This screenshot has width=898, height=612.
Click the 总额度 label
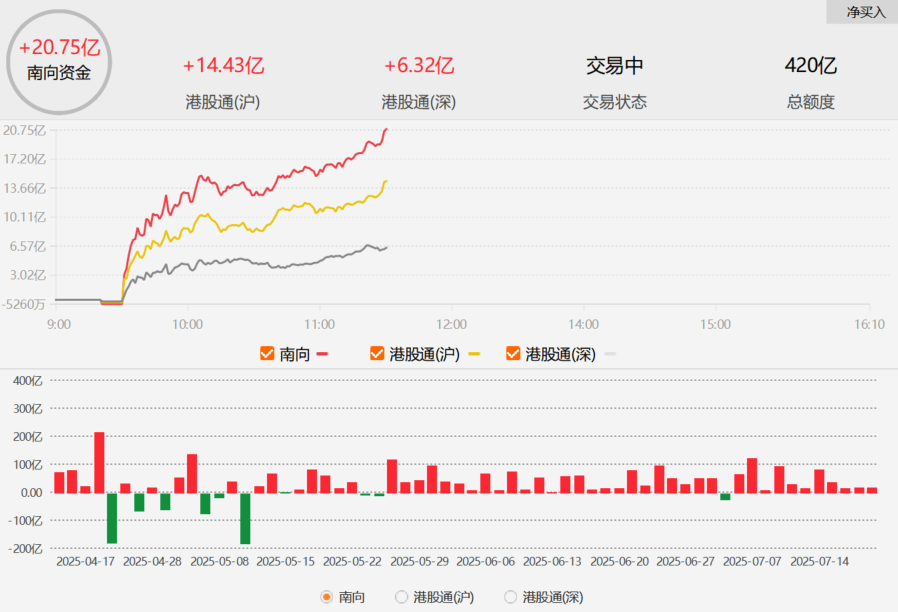[x=810, y=102]
